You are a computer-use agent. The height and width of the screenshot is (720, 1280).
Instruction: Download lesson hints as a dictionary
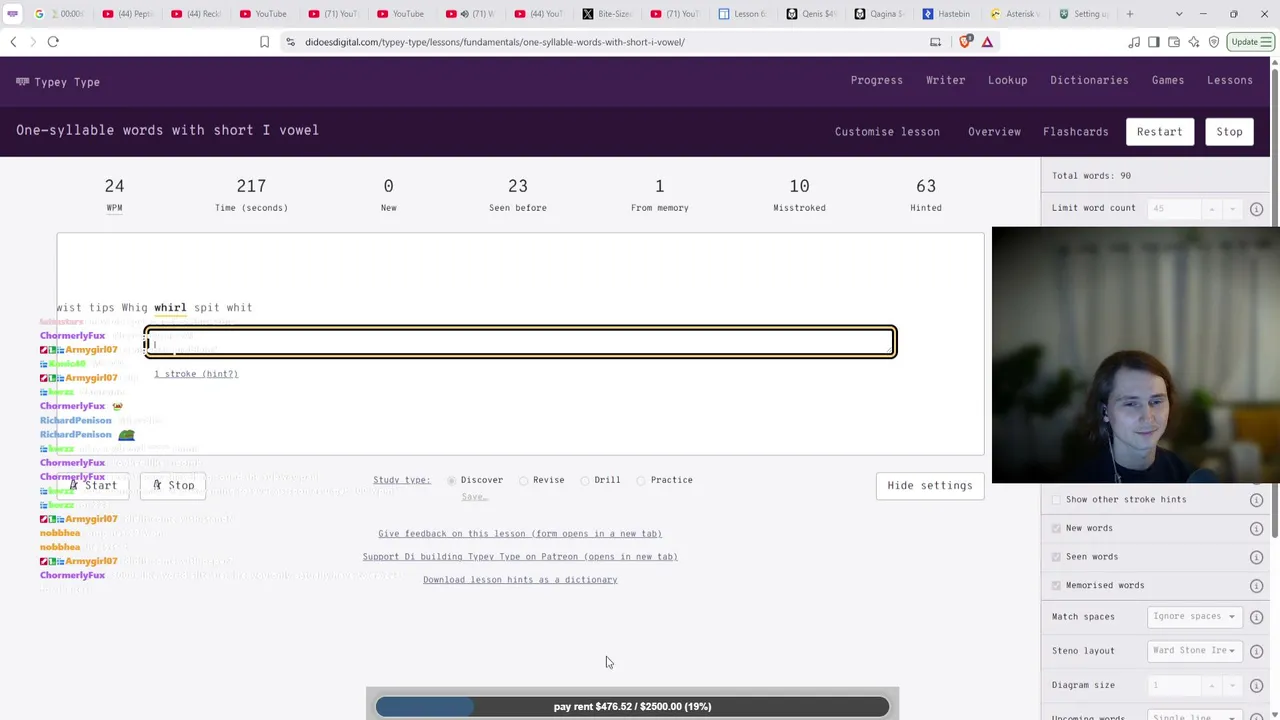coord(520,580)
